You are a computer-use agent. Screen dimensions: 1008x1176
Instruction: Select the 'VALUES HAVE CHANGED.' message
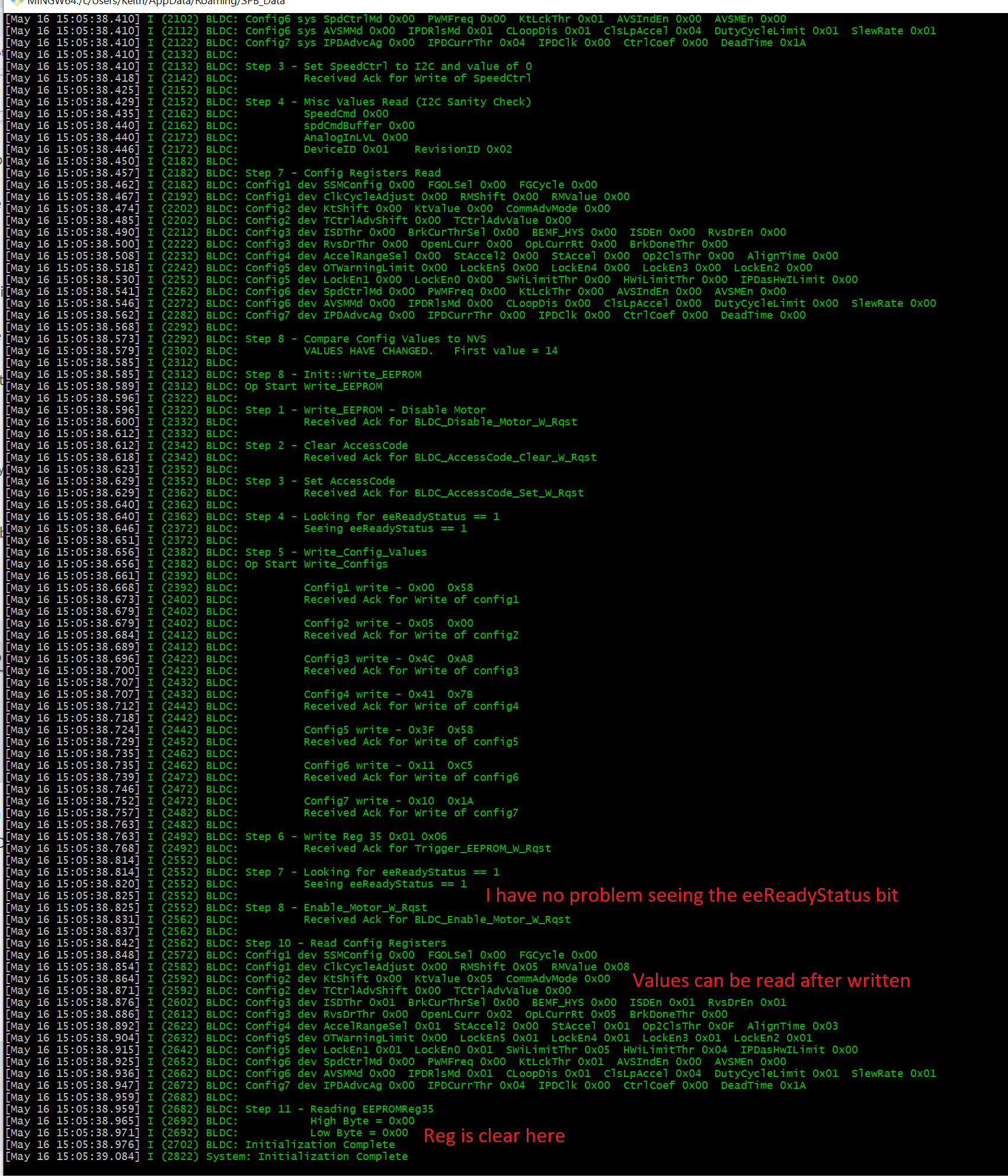tap(369, 351)
